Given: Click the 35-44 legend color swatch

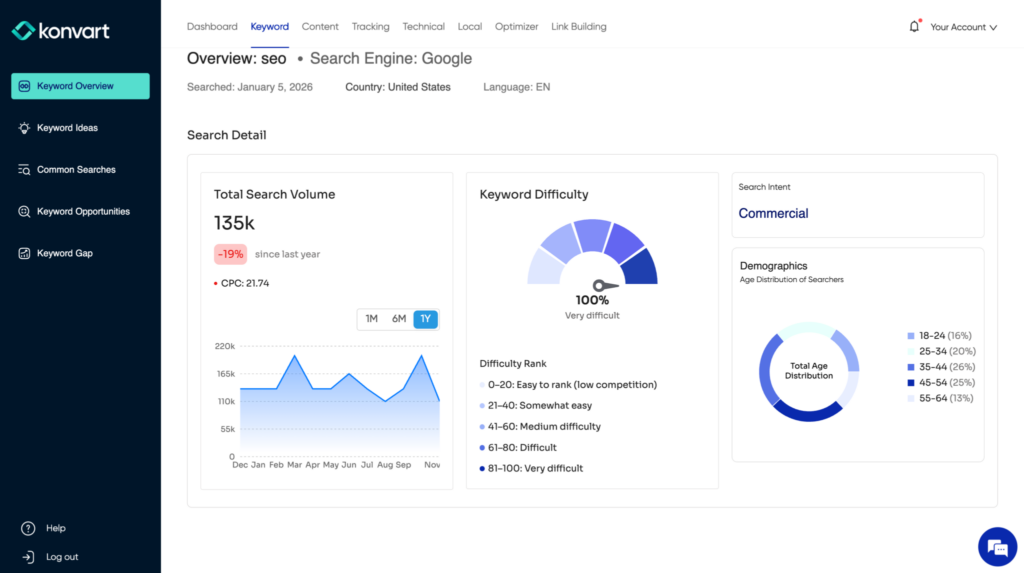Looking at the screenshot, I should pos(911,367).
